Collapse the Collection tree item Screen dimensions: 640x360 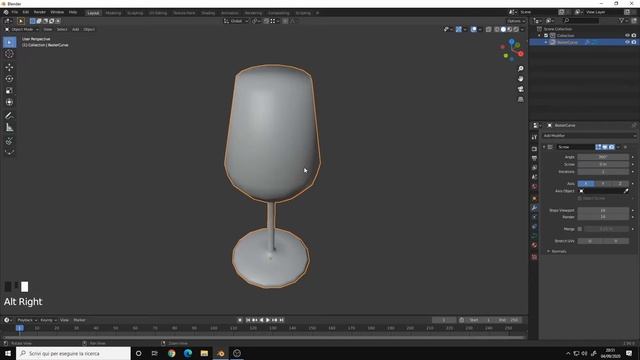tap(540, 36)
